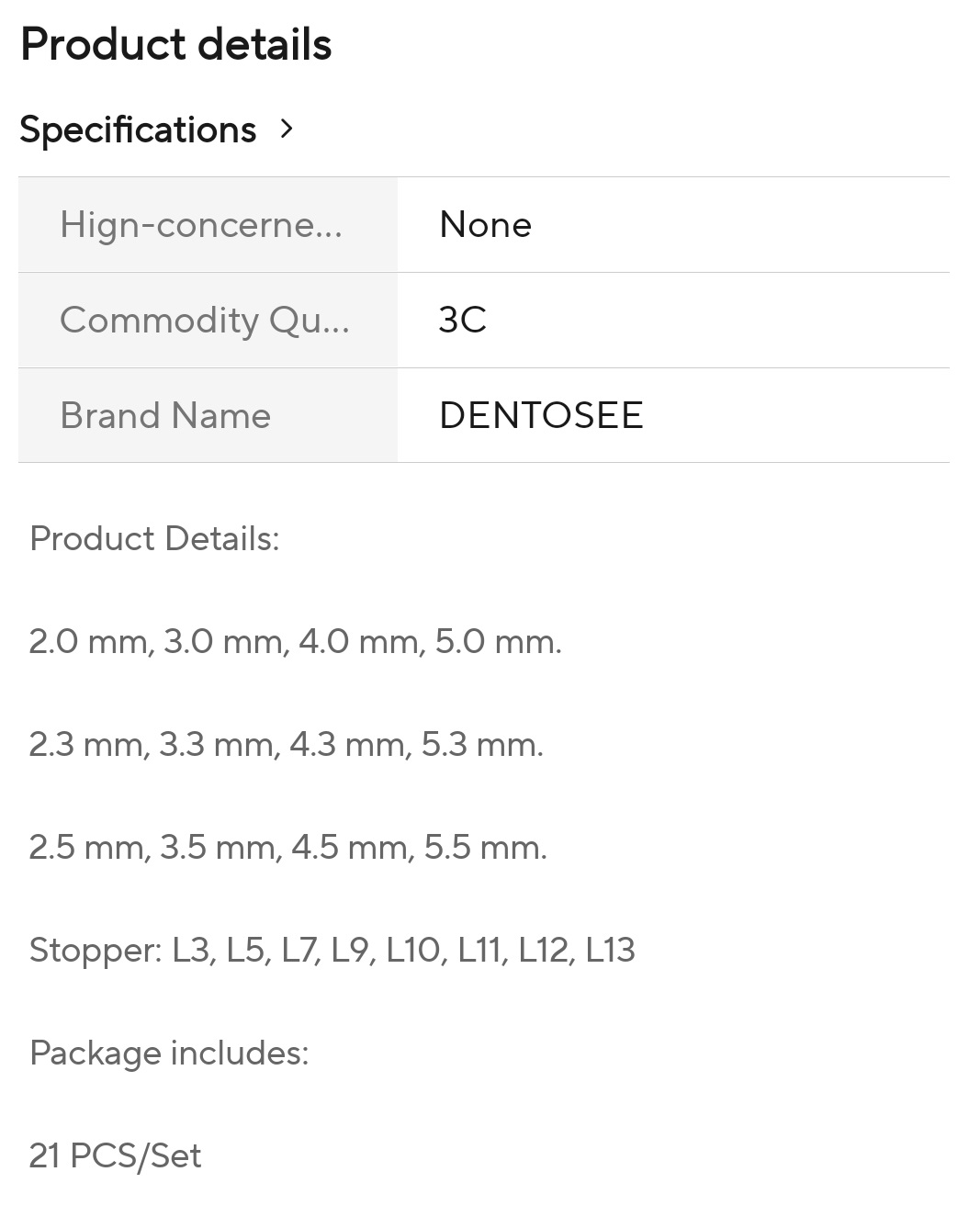Select the 2.3 mm sizes line

pos(286,744)
